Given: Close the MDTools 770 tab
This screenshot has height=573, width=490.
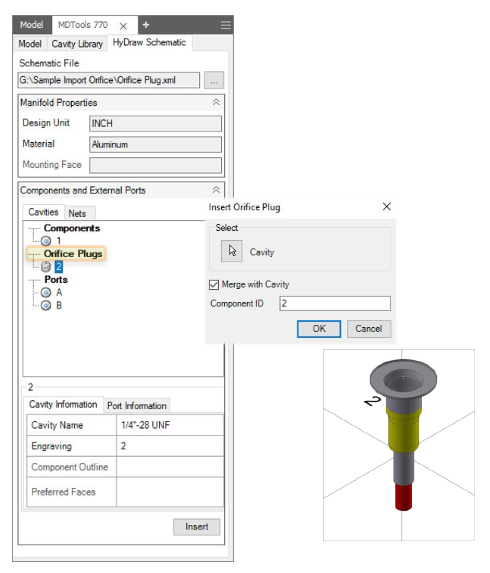Looking at the screenshot, I should tap(123, 26).
